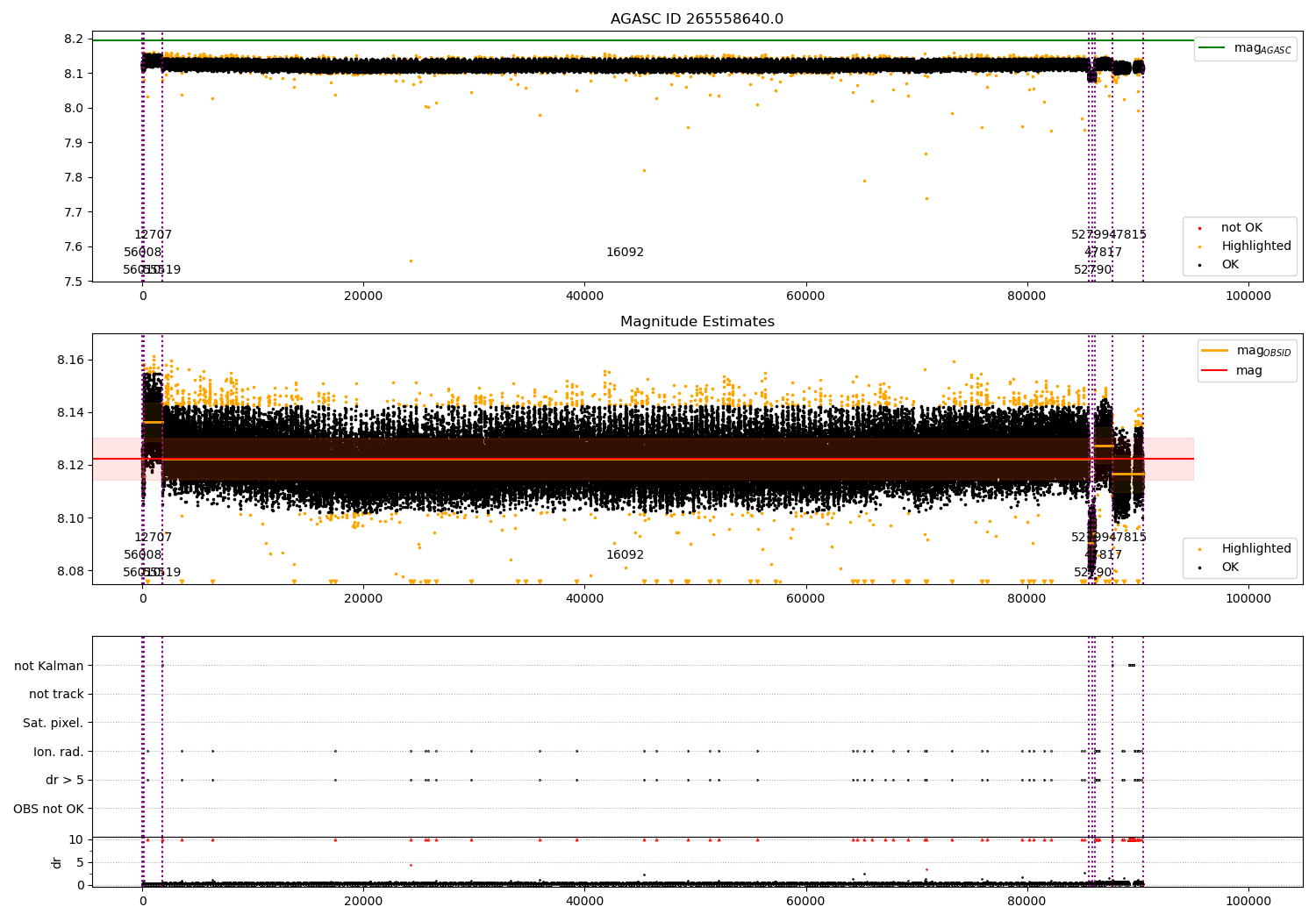Screen dimensions: 1316x921
Task: Click the 'Sat. pixel.' axis label
Action: point(54,723)
